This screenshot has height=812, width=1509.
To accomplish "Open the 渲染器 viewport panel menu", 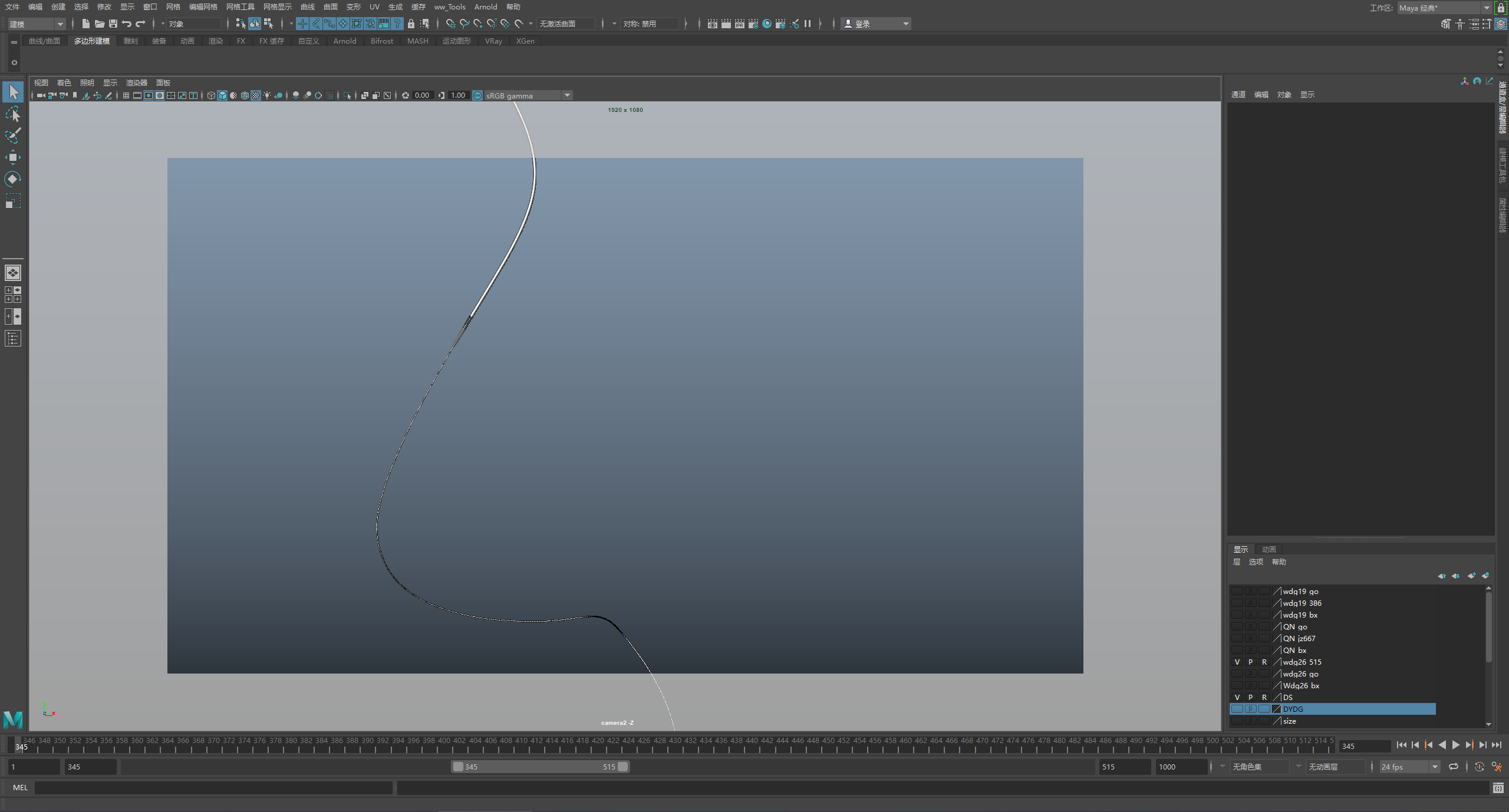I will [137, 82].
